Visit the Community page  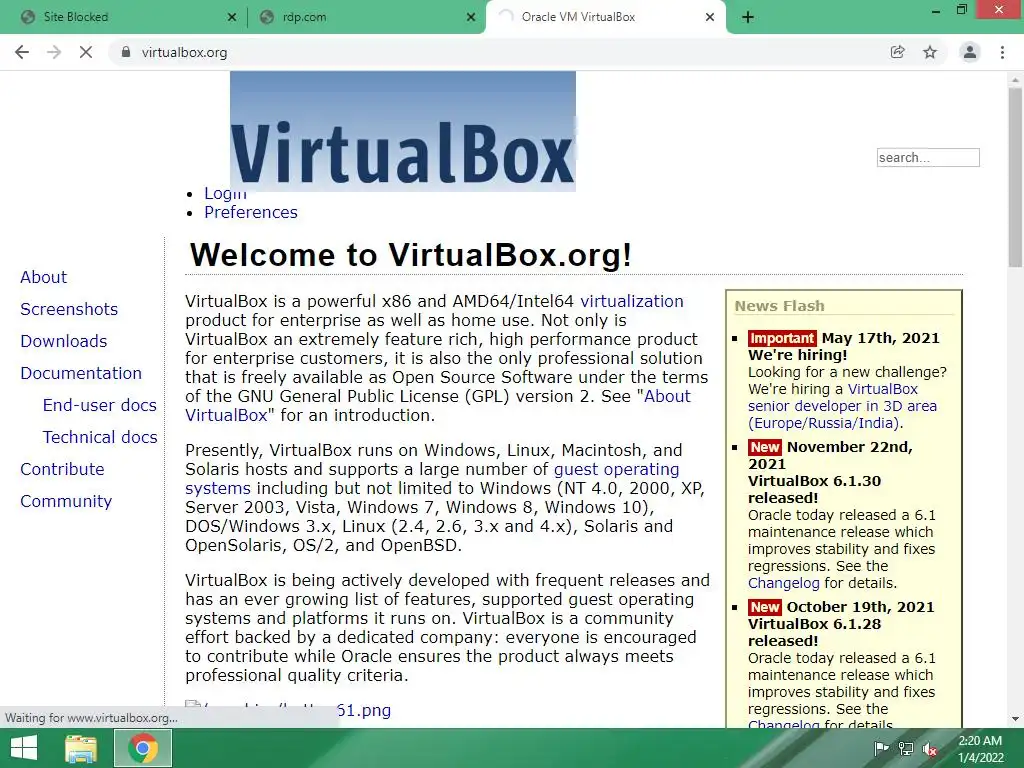pos(66,501)
